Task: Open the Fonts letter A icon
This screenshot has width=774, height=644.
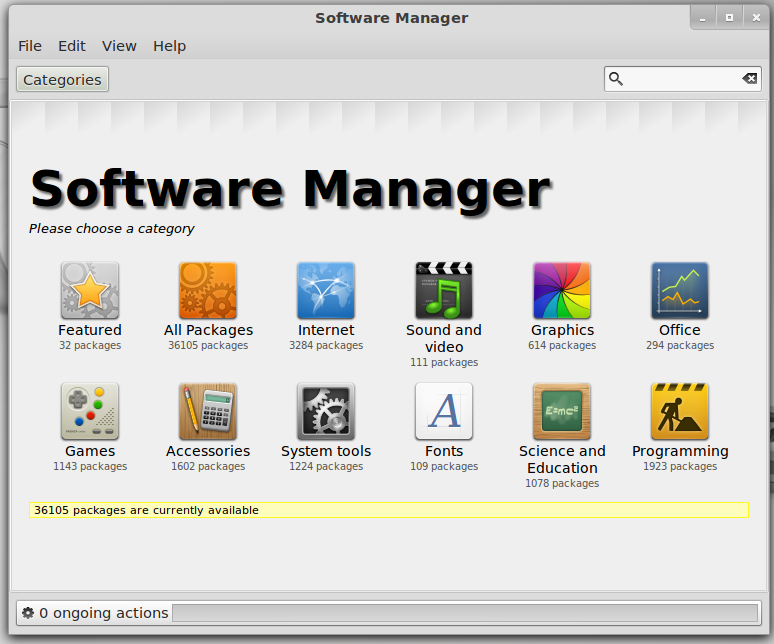Action: click(x=444, y=412)
